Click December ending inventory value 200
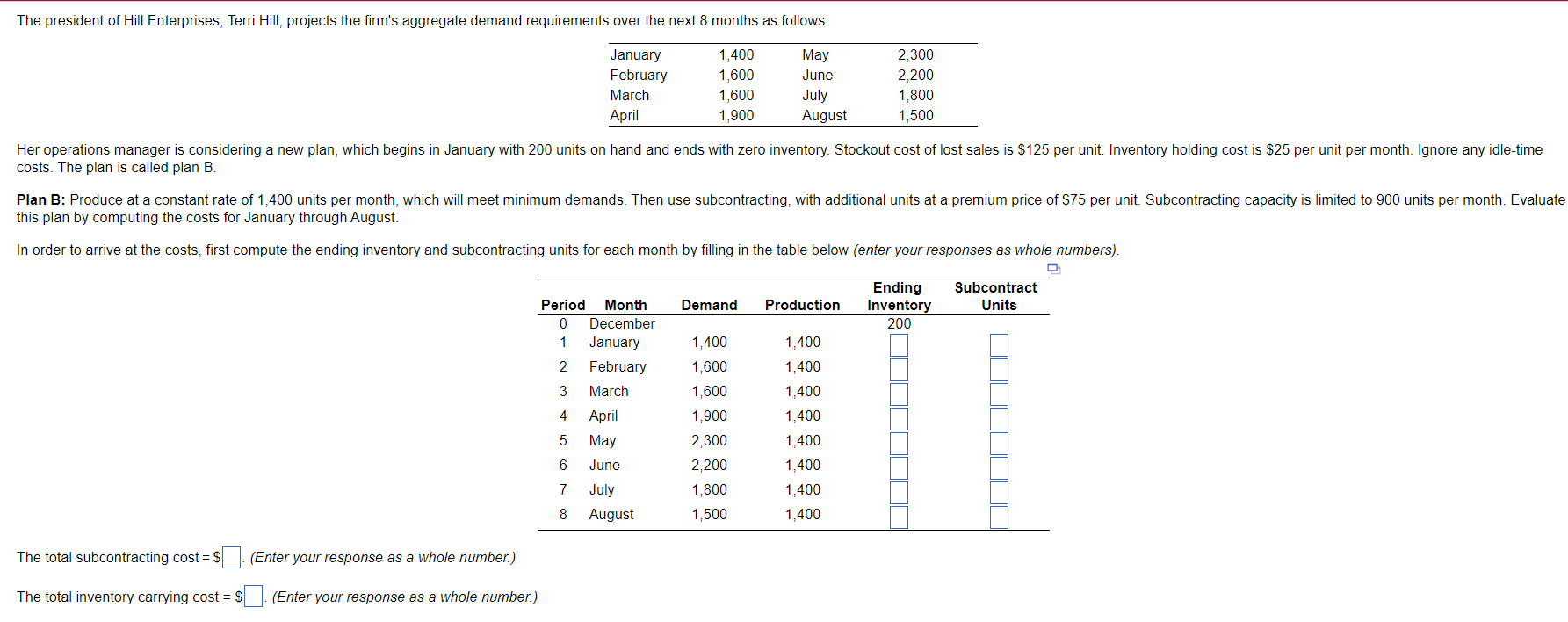The width and height of the screenshot is (1568, 622). pos(899,323)
